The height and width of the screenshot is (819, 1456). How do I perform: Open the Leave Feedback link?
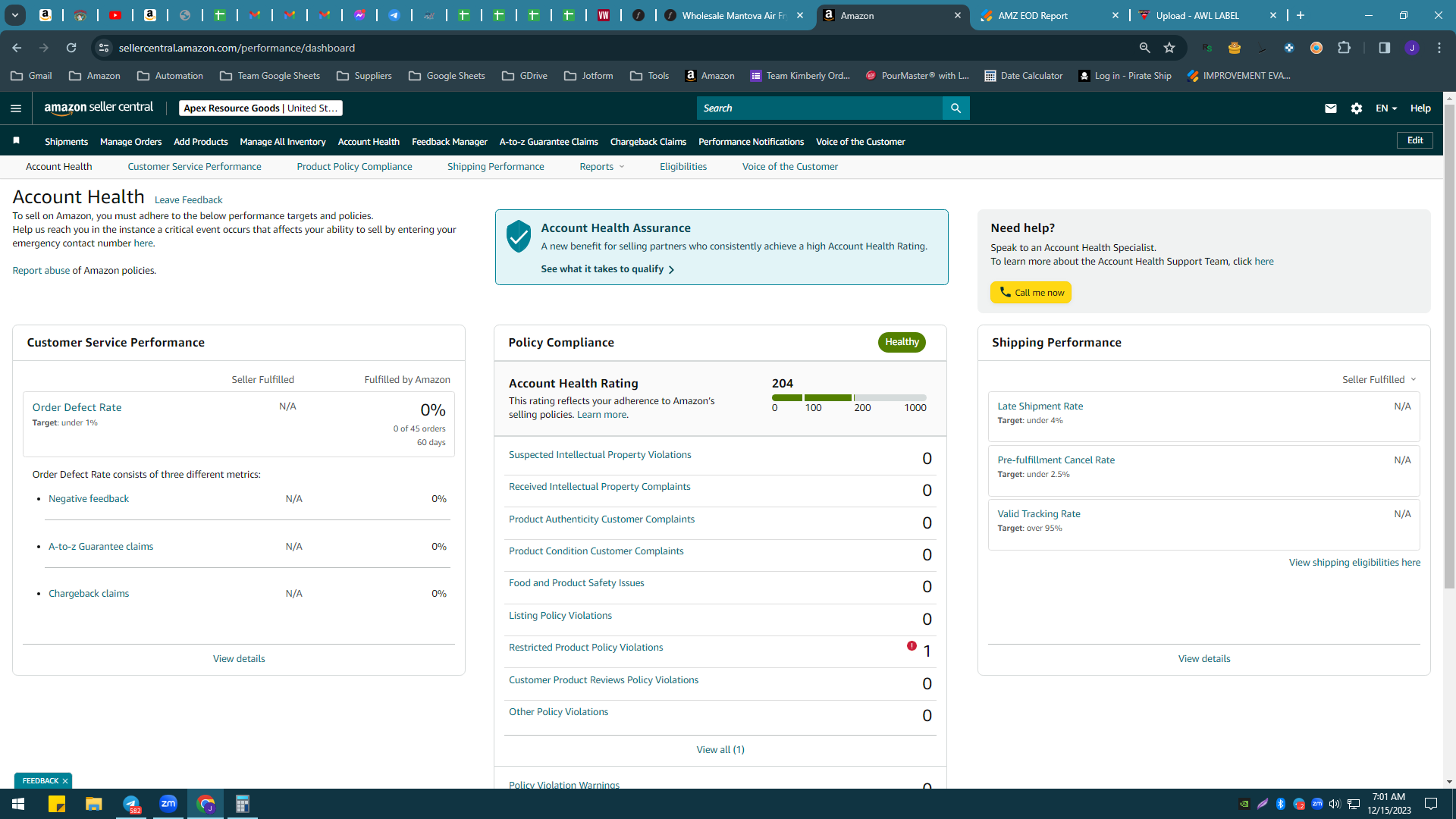click(188, 200)
